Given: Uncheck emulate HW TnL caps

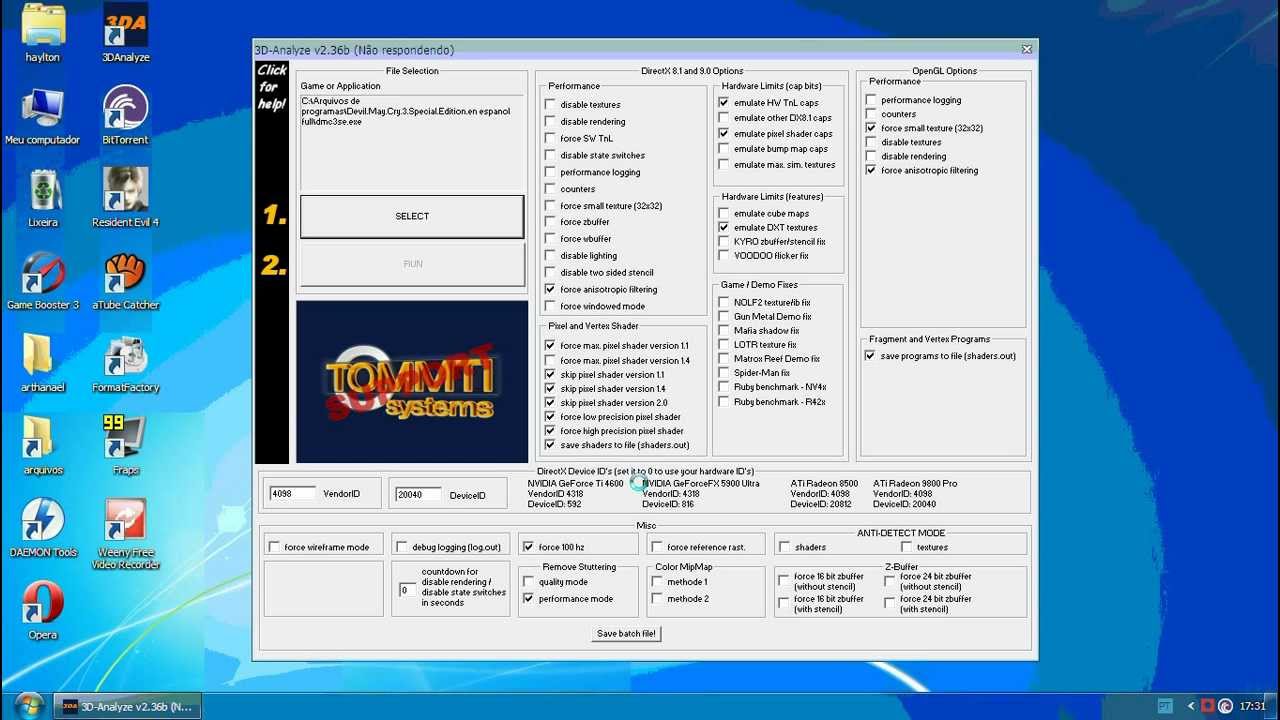Looking at the screenshot, I should [724, 103].
